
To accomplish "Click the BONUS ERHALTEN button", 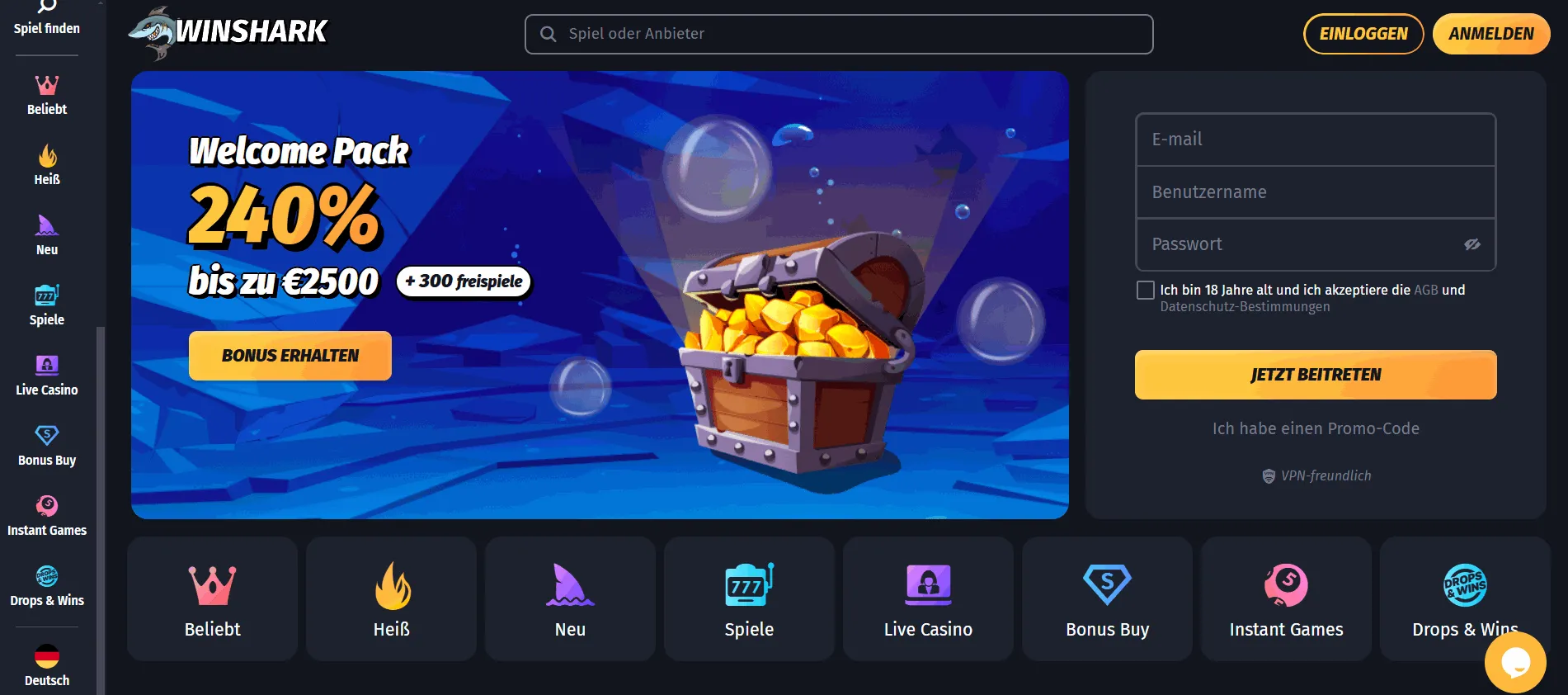I will click(290, 356).
